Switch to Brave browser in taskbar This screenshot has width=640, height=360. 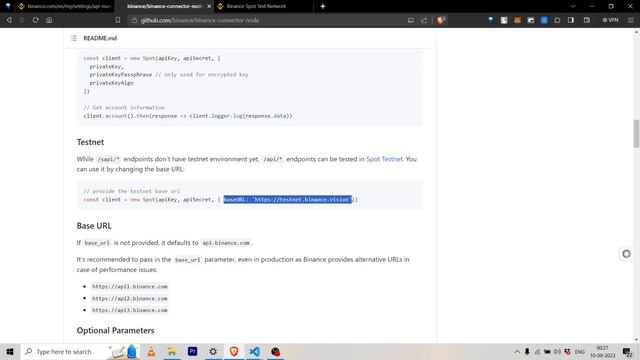coord(234,351)
